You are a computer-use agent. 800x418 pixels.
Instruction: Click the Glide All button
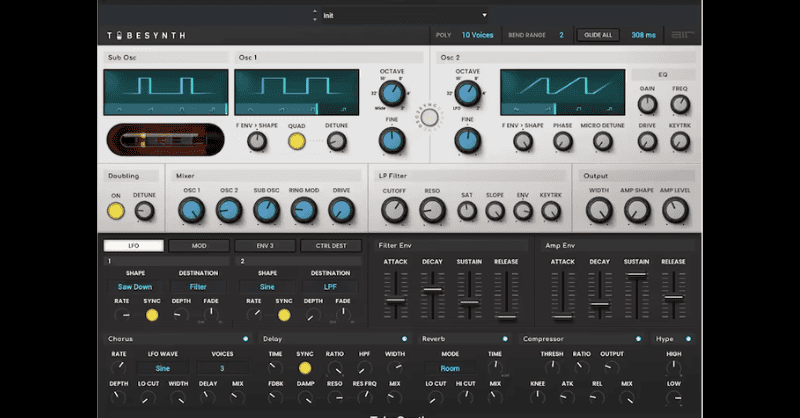point(598,35)
